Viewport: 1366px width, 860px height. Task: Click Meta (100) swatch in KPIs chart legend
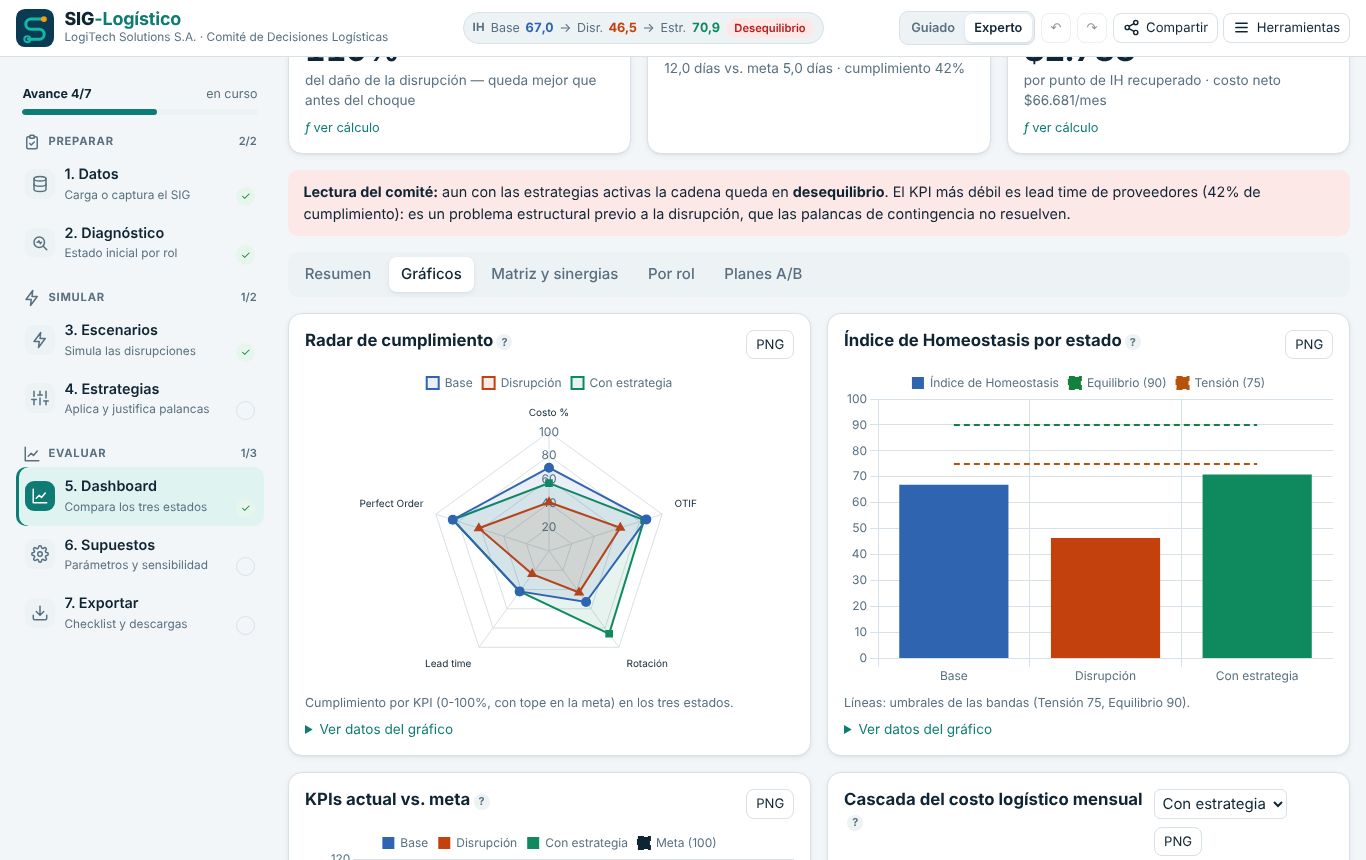[x=644, y=843]
